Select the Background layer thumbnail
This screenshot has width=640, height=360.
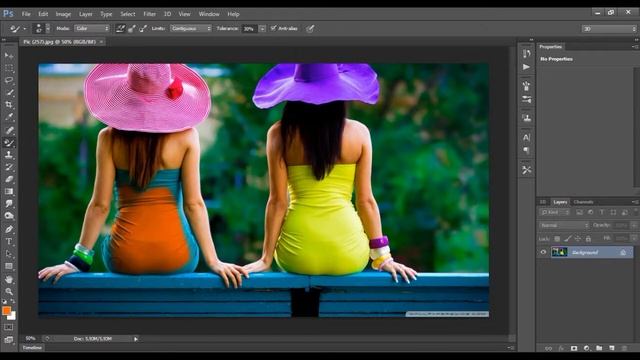click(x=560, y=252)
